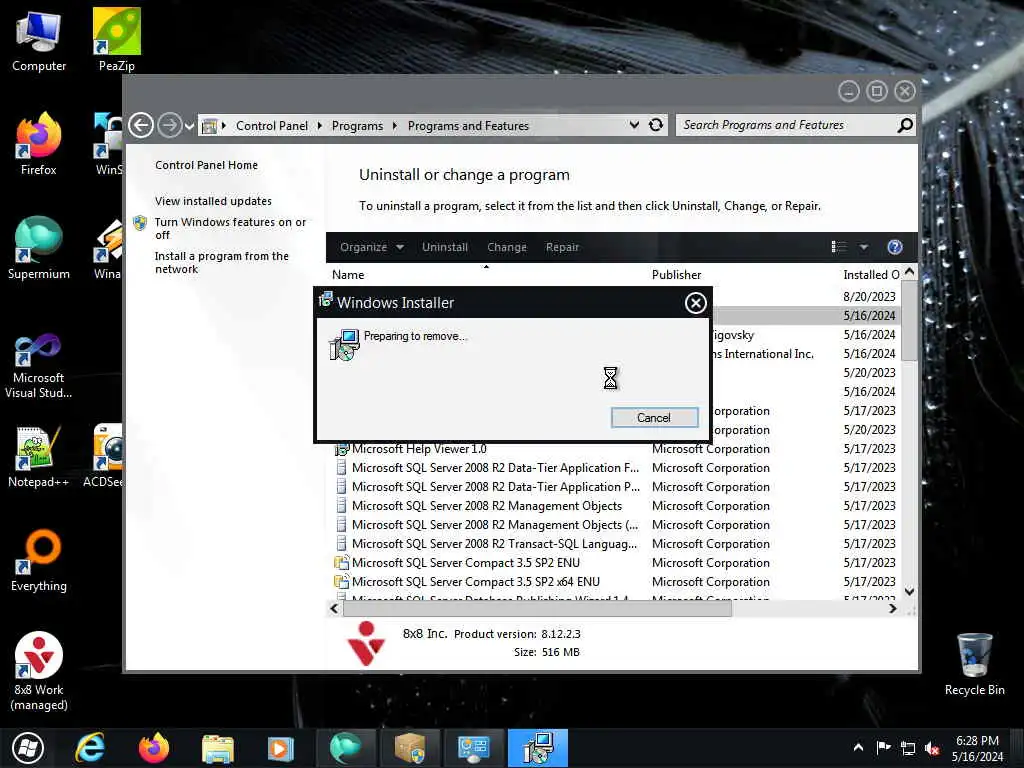Click Repair in the toolbar
This screenshot has height=768, width=1024.
(562, 247)
